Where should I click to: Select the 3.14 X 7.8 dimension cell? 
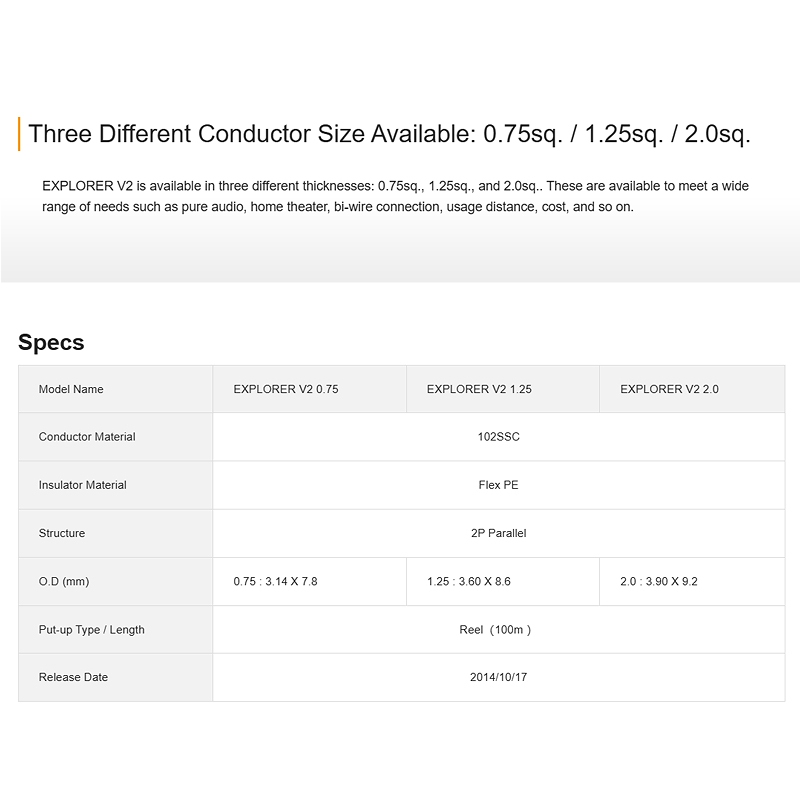pos(275,581)
